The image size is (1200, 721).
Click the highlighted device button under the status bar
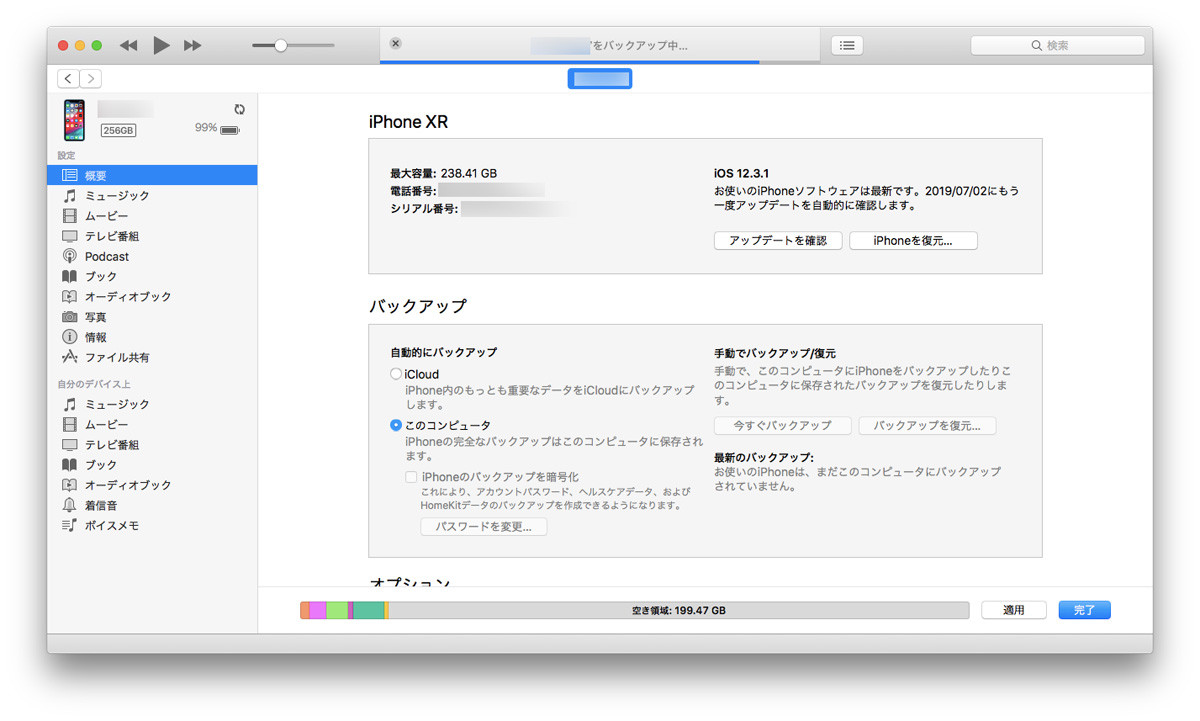[x=600, y=78]
